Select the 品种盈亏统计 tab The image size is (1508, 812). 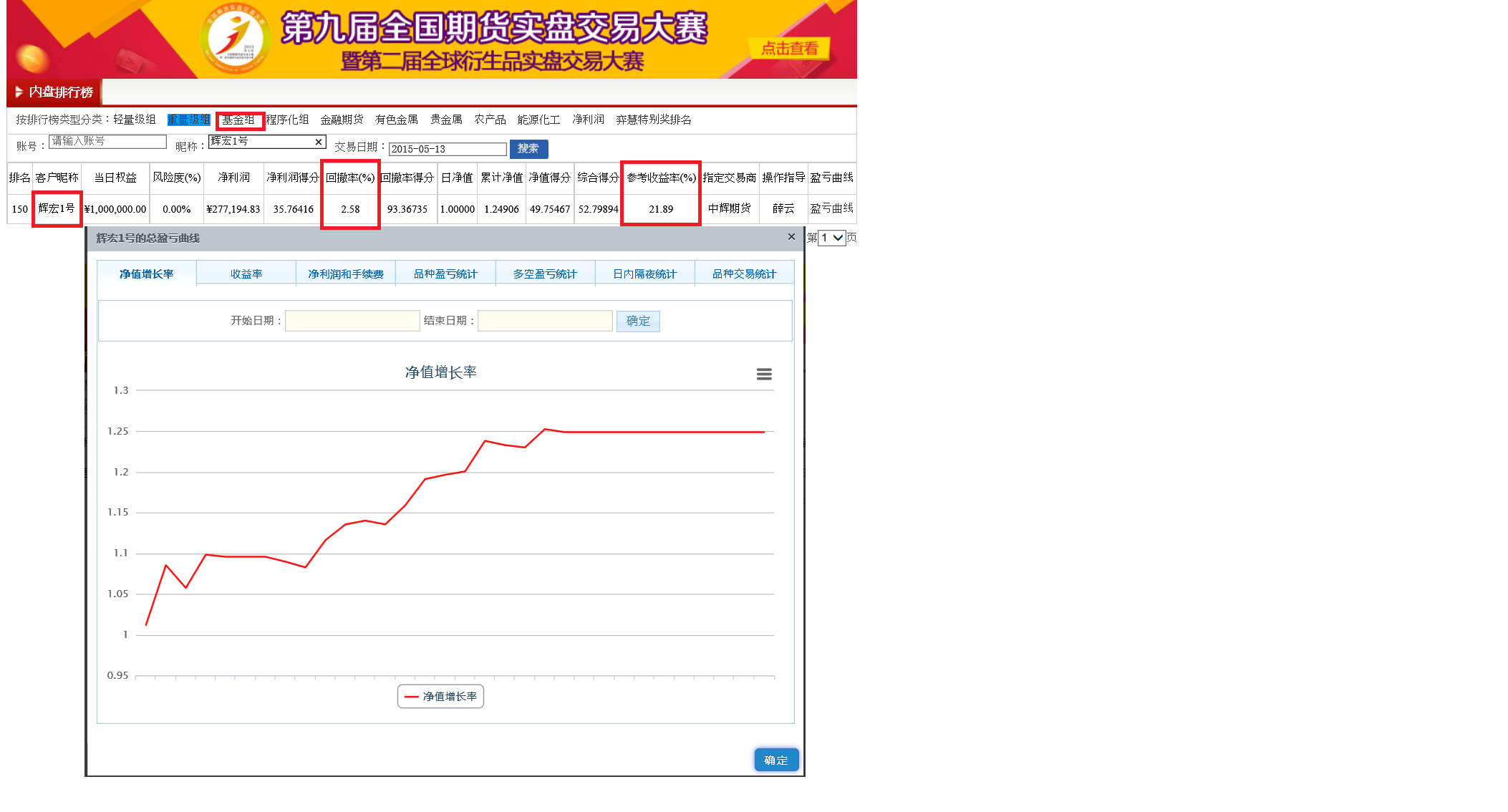tap(445, 274)
